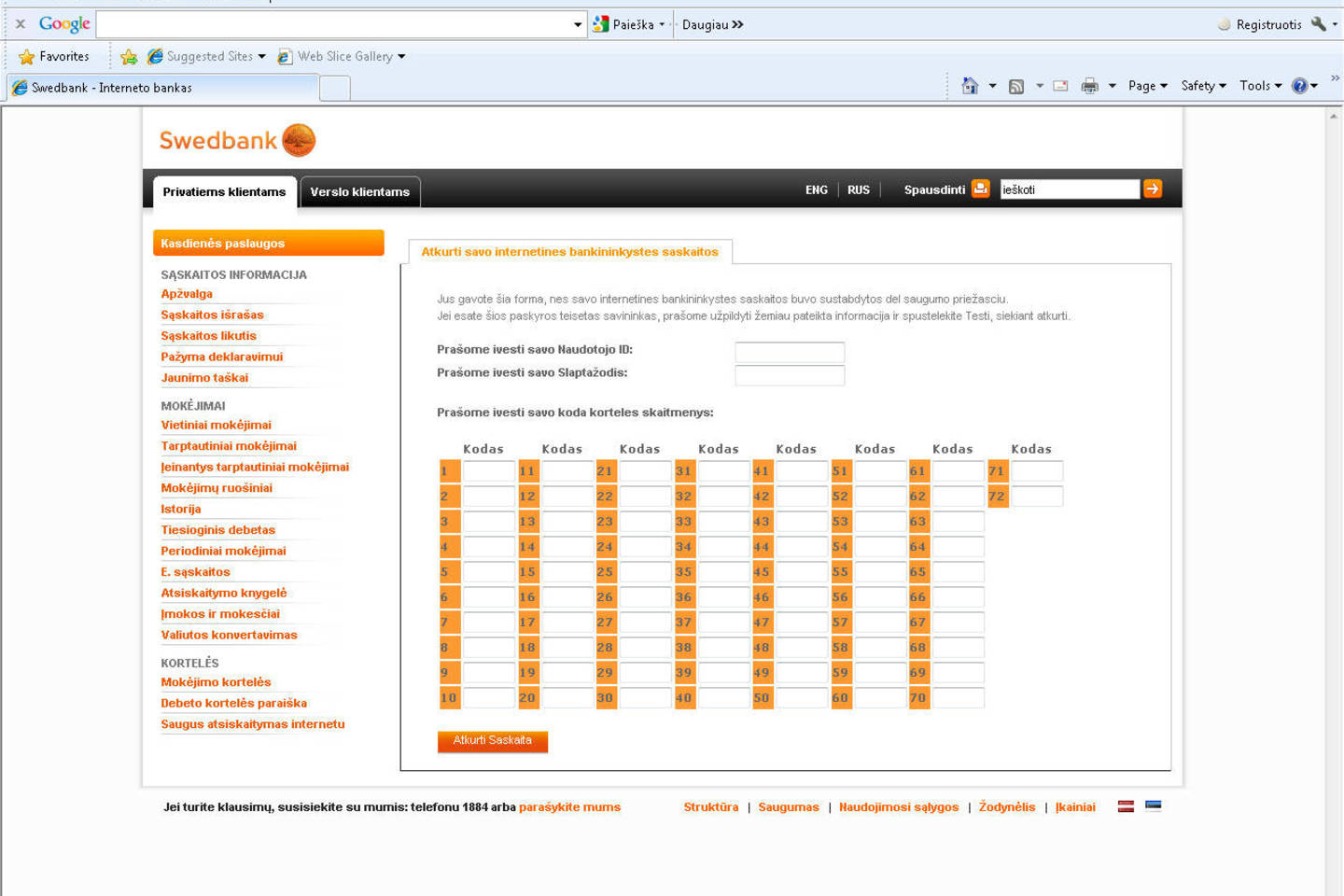The image size is (1344, 896).
Task: Click the Read mail icon
Action: (1060, 86)
